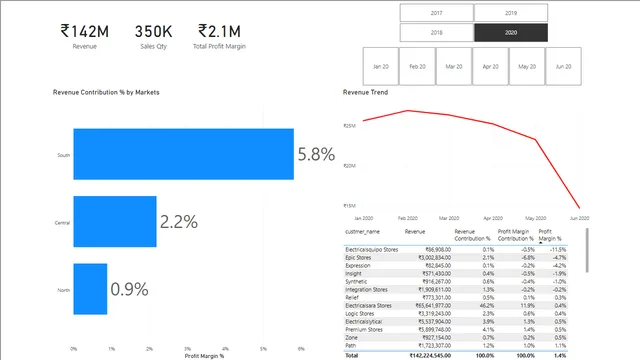Sort by Profit Margin Contribution % header
The image size is (640, 360).
click(x=516, y=235)
